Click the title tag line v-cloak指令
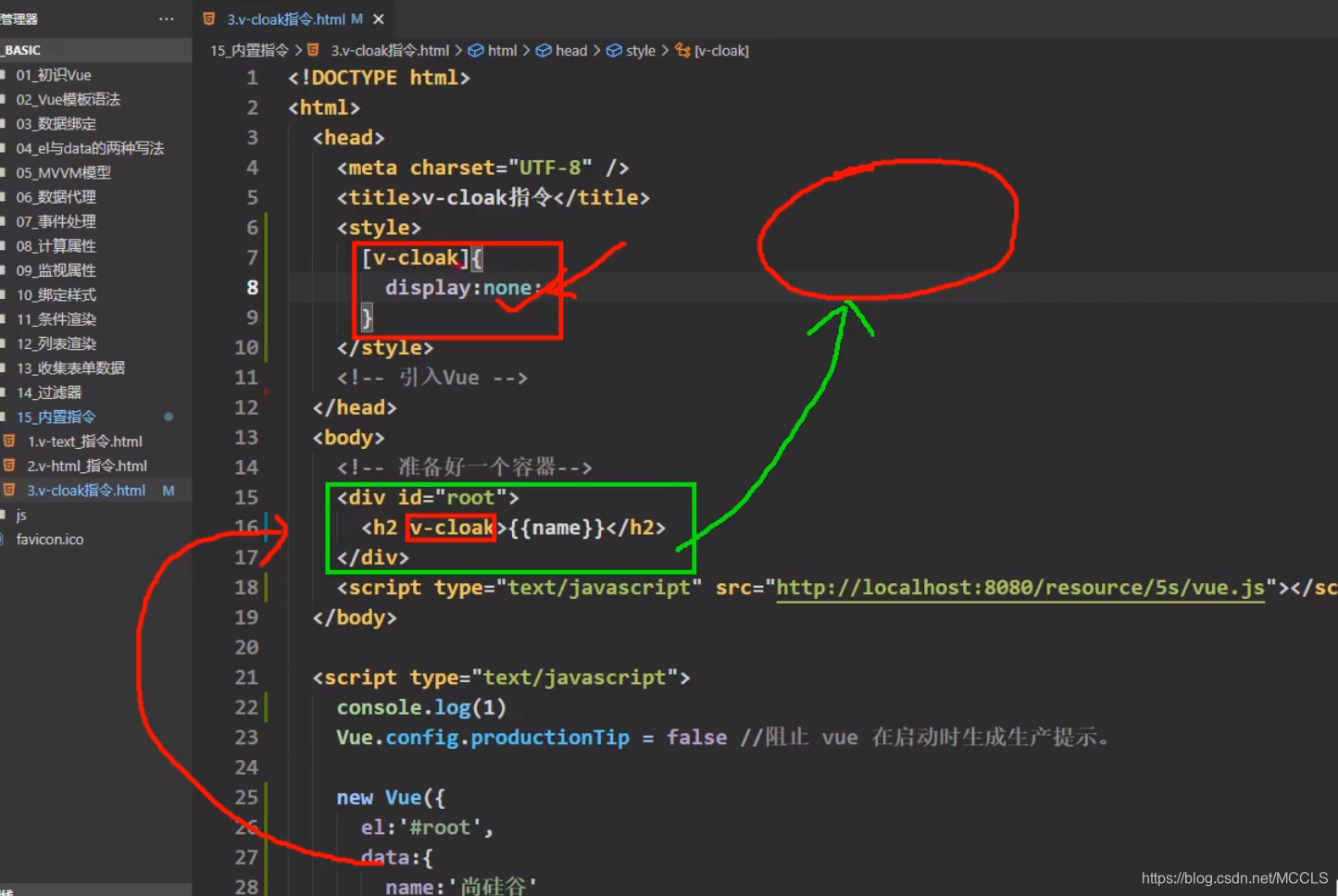Image resolution: width=1338 pixels, height=896 pixels. click(x=494, y=197)
